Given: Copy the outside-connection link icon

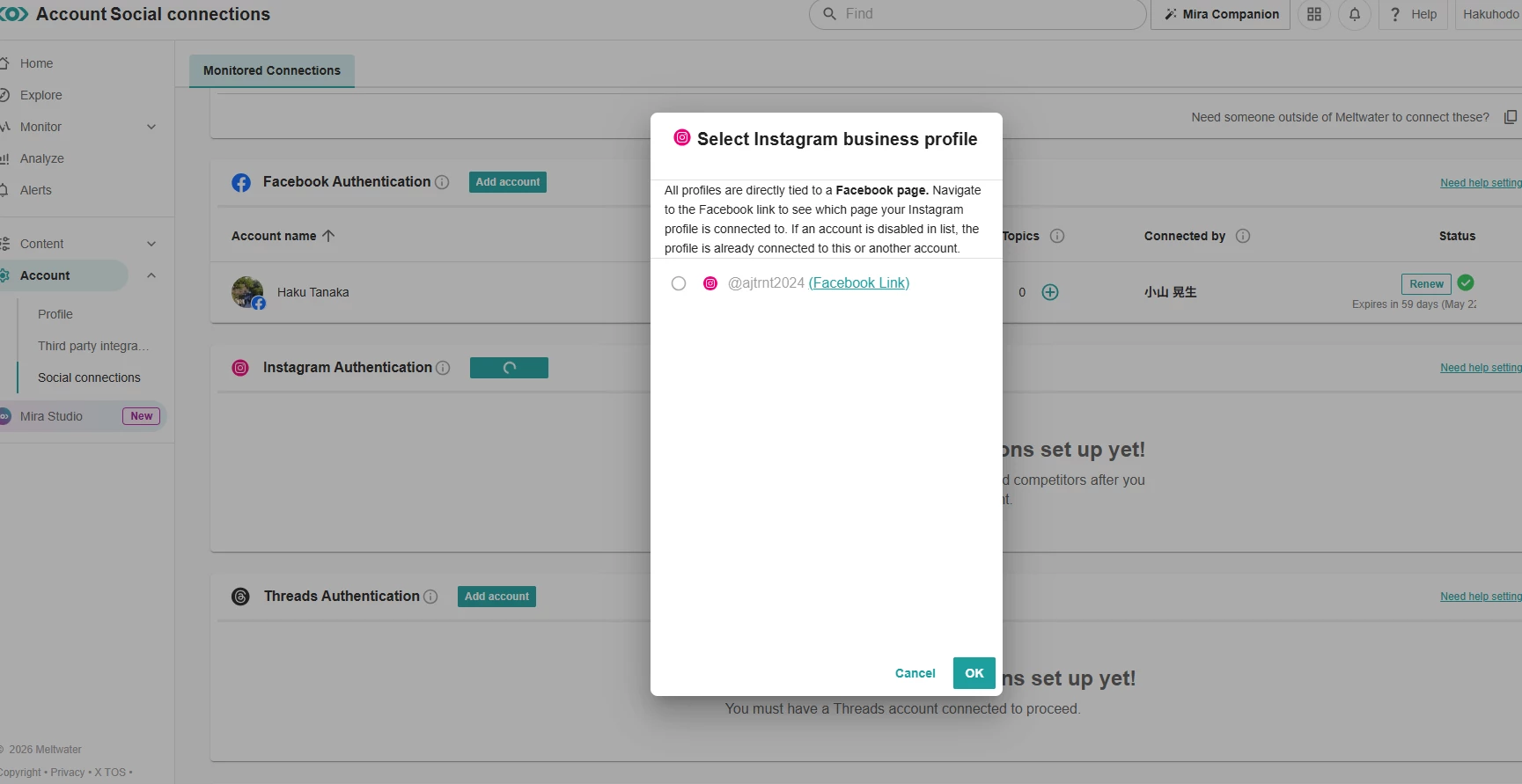Looking at the screenshot, I should (x=1510, y=117).
